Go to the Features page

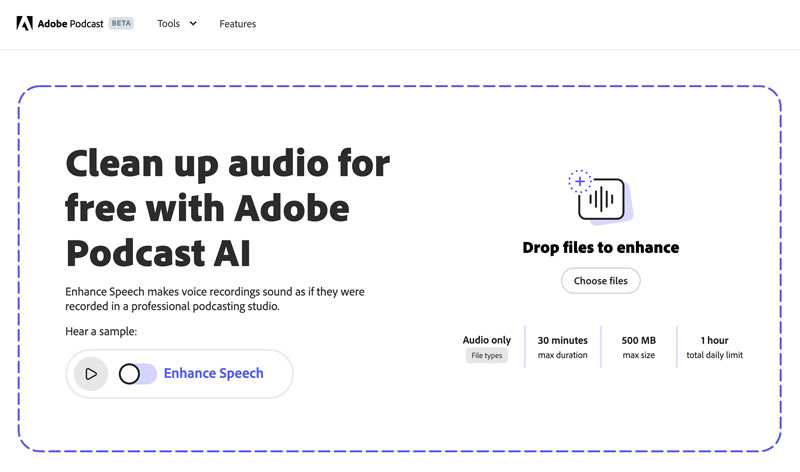238,24
